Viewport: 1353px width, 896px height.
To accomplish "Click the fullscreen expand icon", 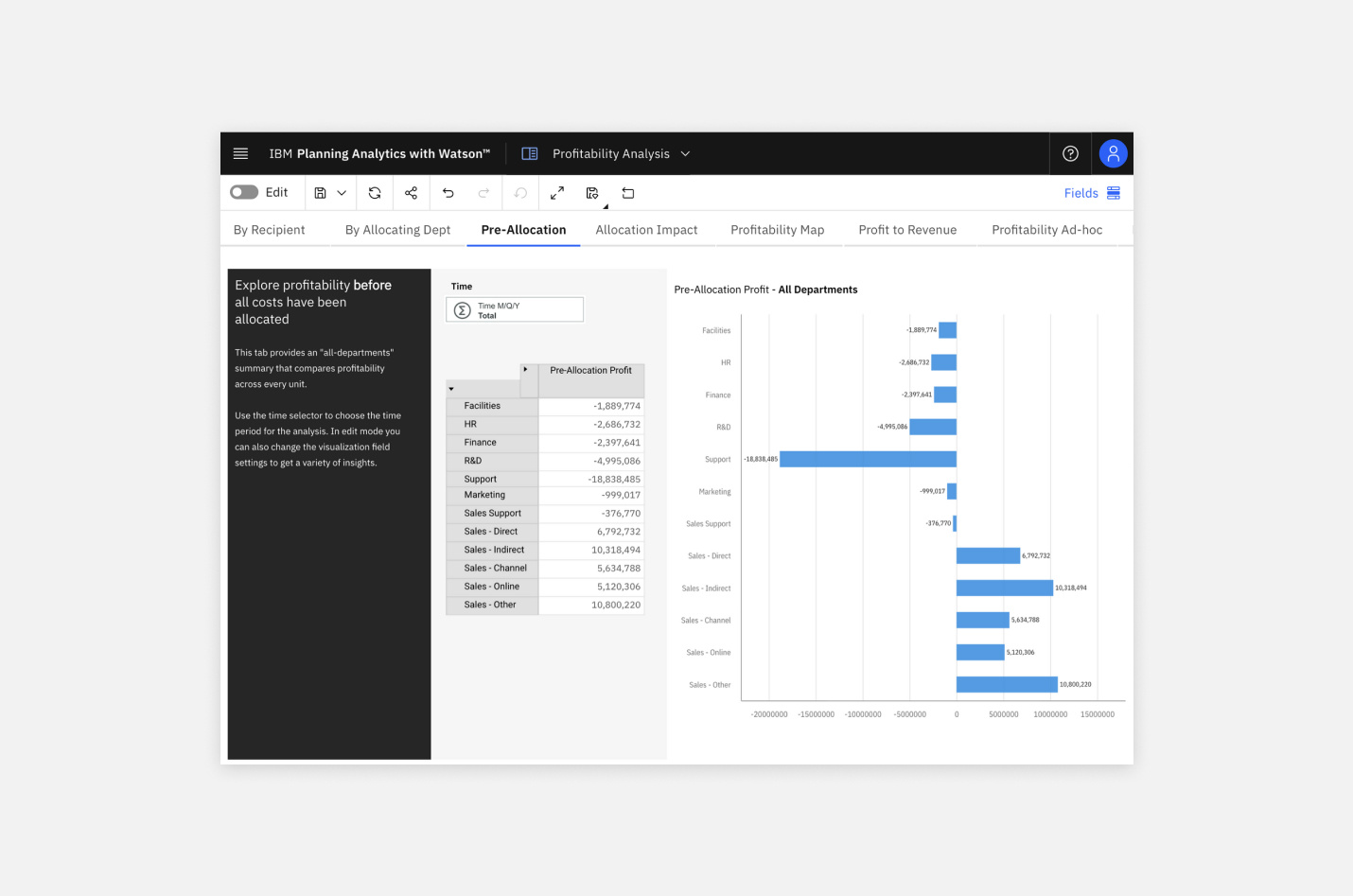I will click(556, 192).
